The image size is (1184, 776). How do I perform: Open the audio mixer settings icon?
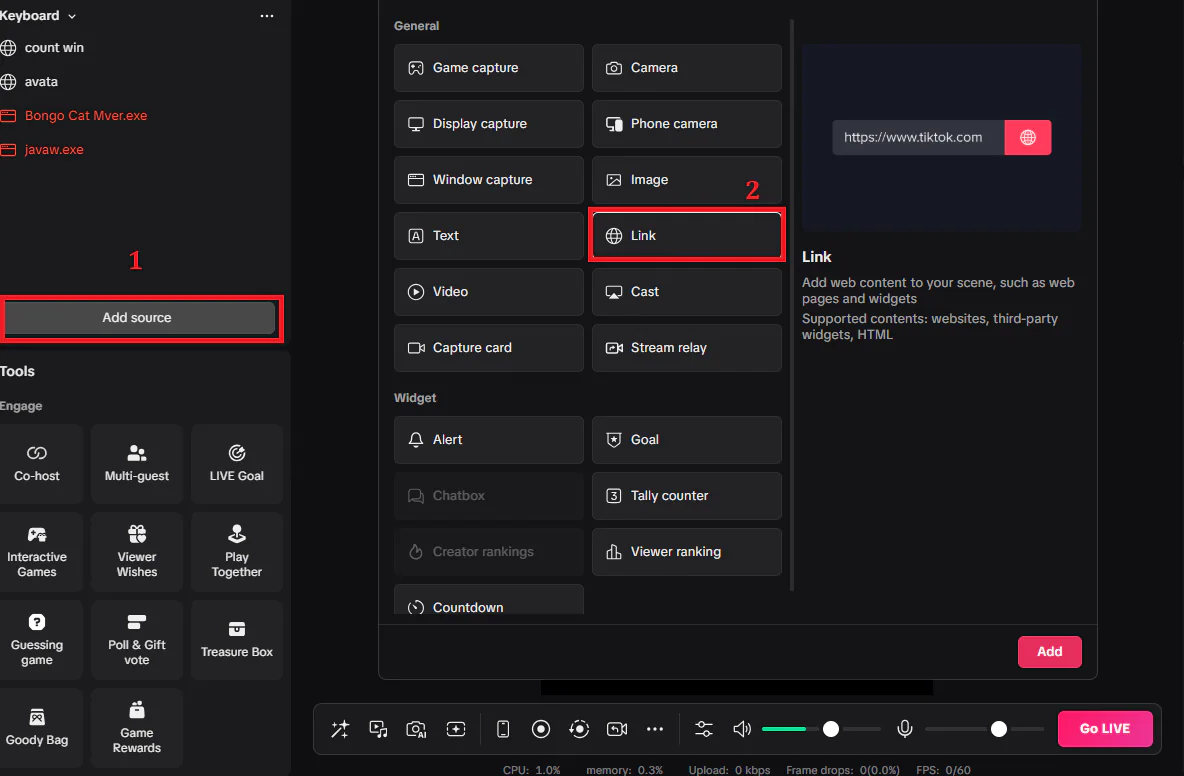coord(704,728)
